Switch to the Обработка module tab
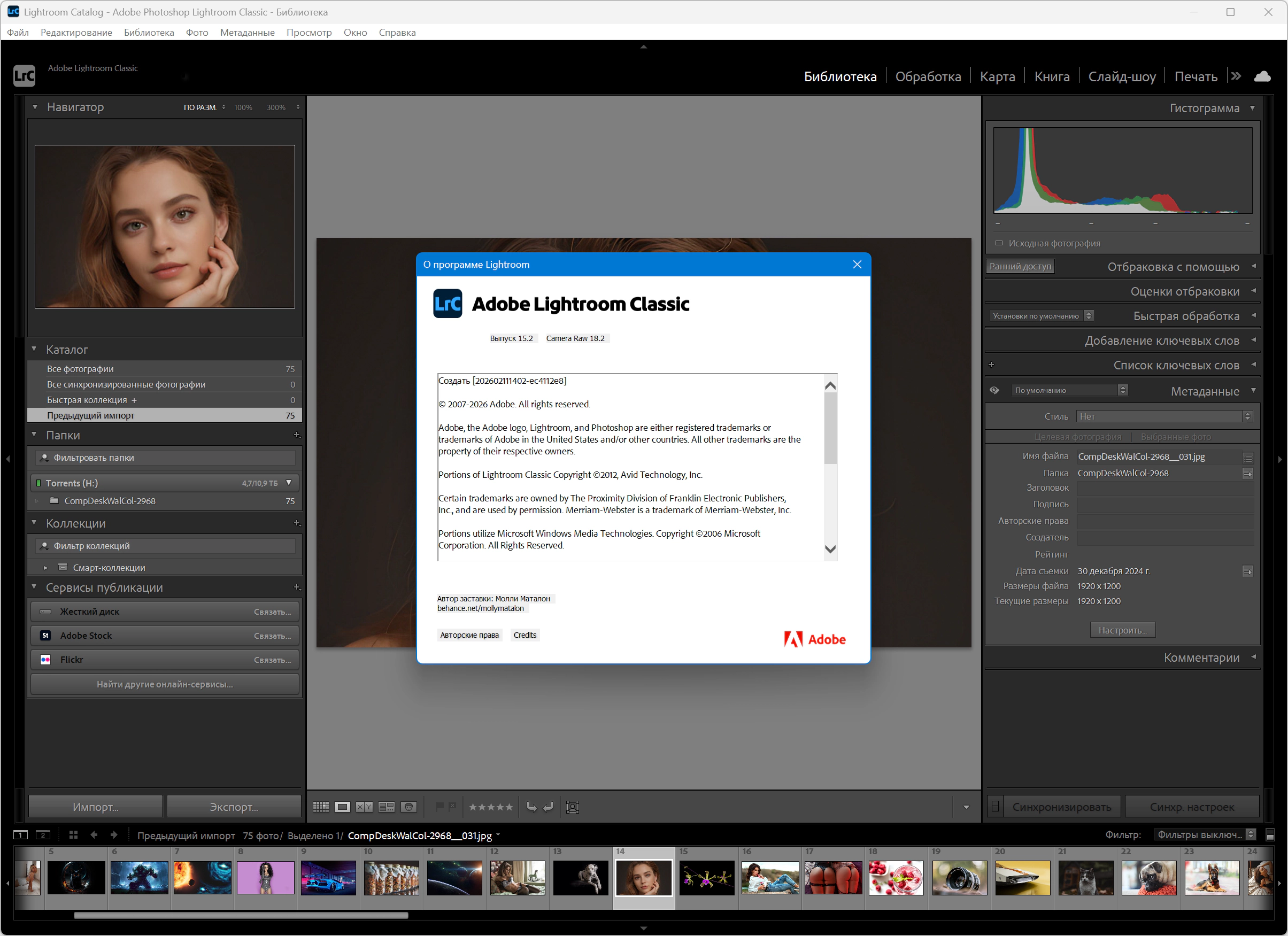 click(x=928, y=76)
